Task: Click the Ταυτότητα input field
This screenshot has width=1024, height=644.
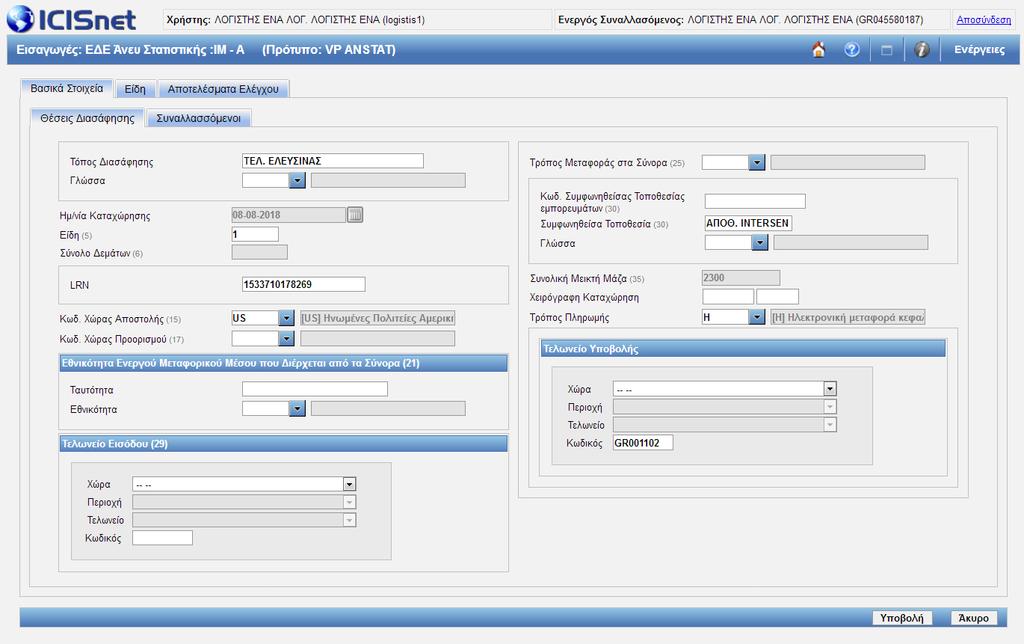Action: pyautogui.click(x=315, y=389)
